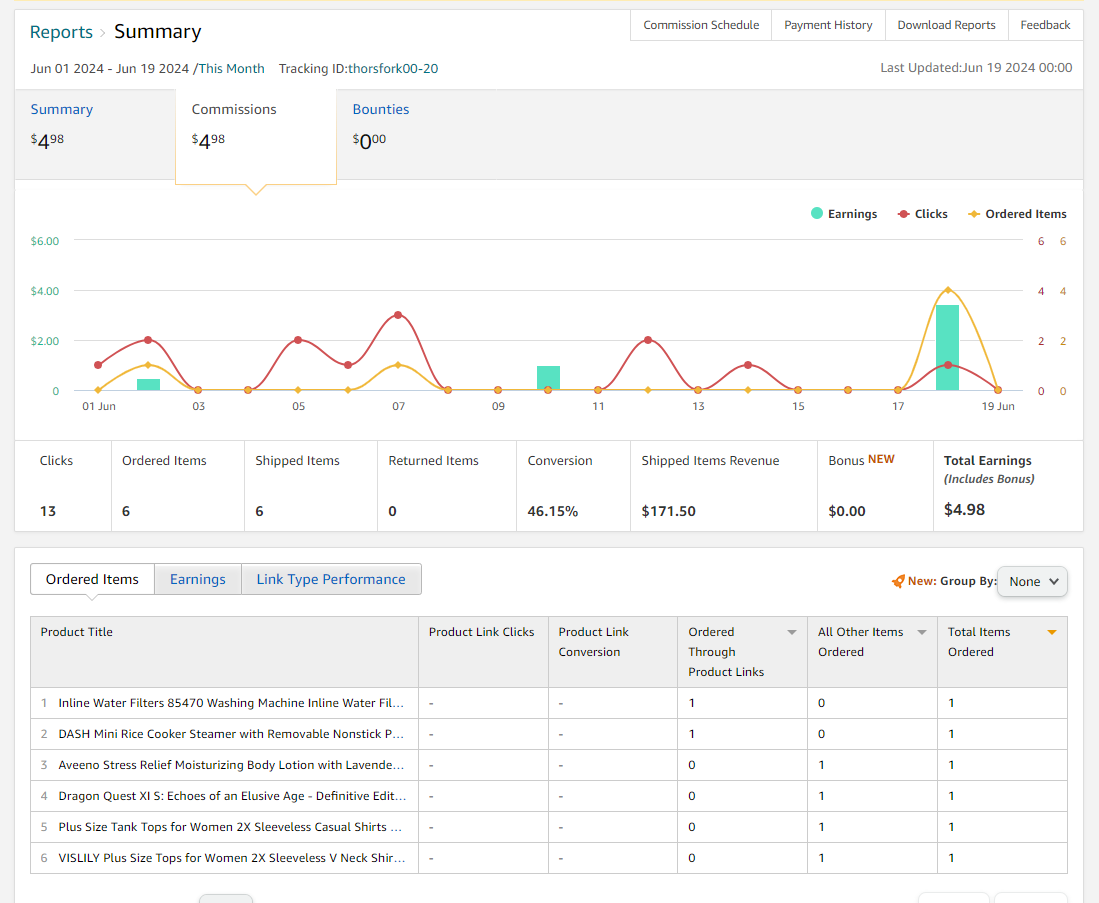Image resolution: width=1099 pixels, height=903 pixels.
Task: Sort by Ordered Through Product Links arrow
Action: click(x=791, y=632)
